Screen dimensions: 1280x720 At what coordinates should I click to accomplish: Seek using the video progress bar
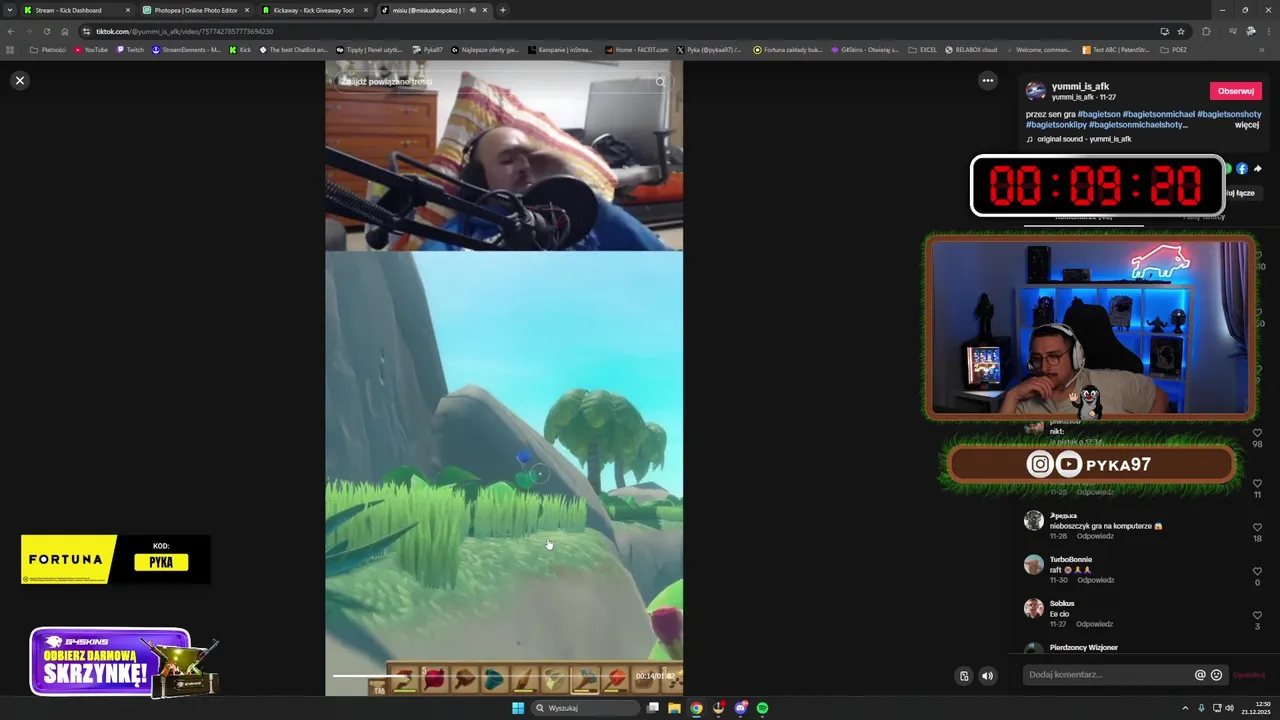(480, 675)
